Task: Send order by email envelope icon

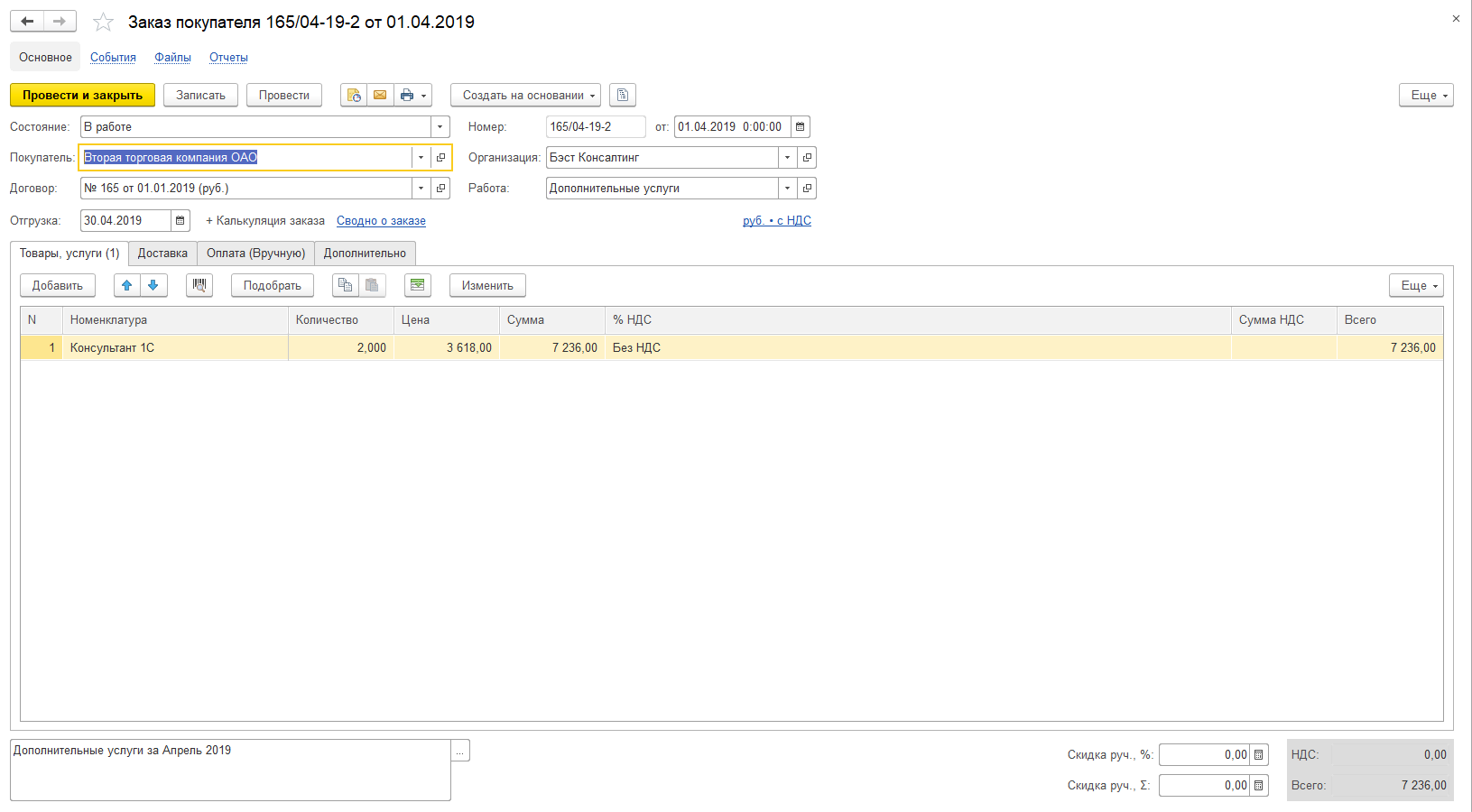Action: (380, 95)
